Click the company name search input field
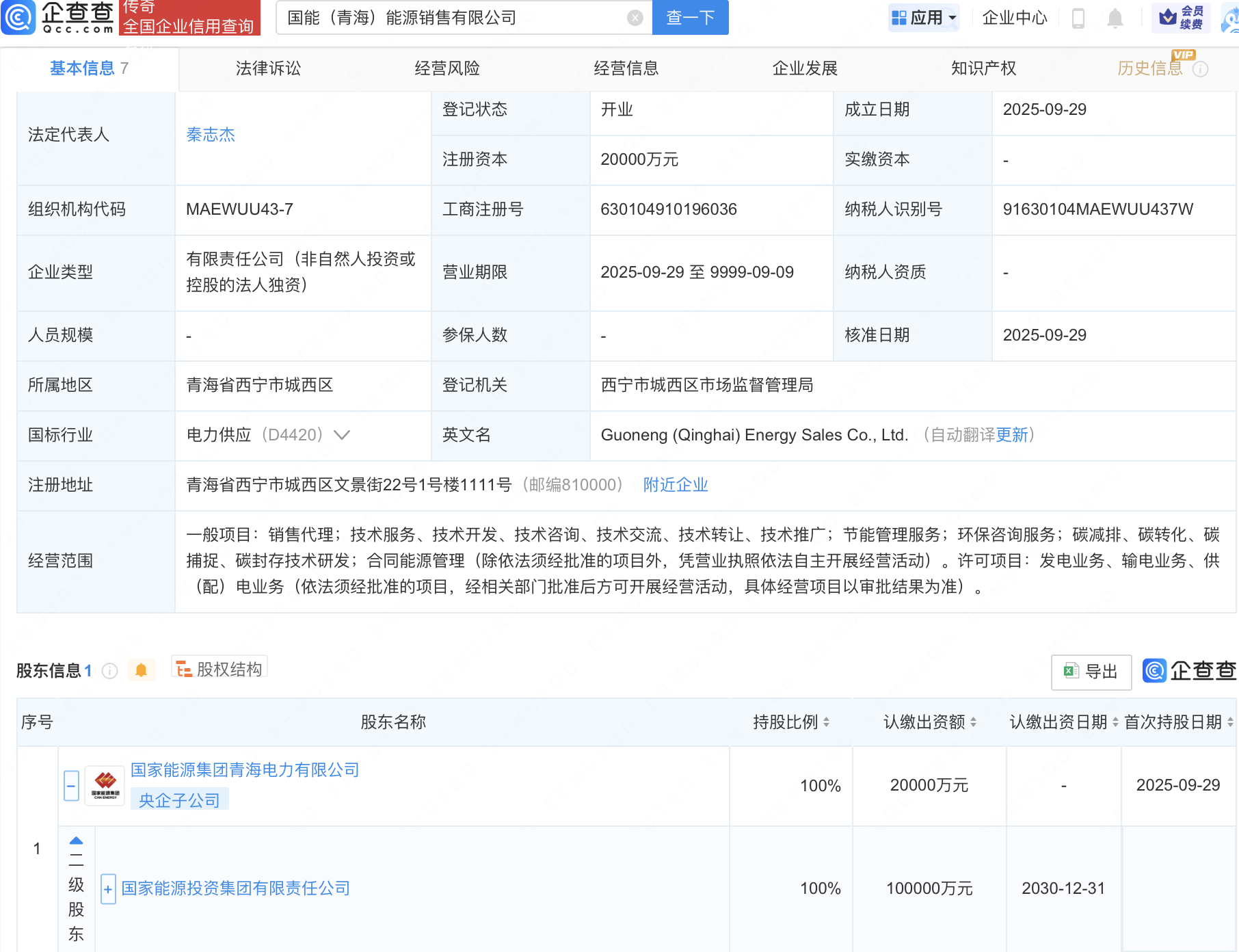Screen dimensions: 1239x952 click(451, 18)
